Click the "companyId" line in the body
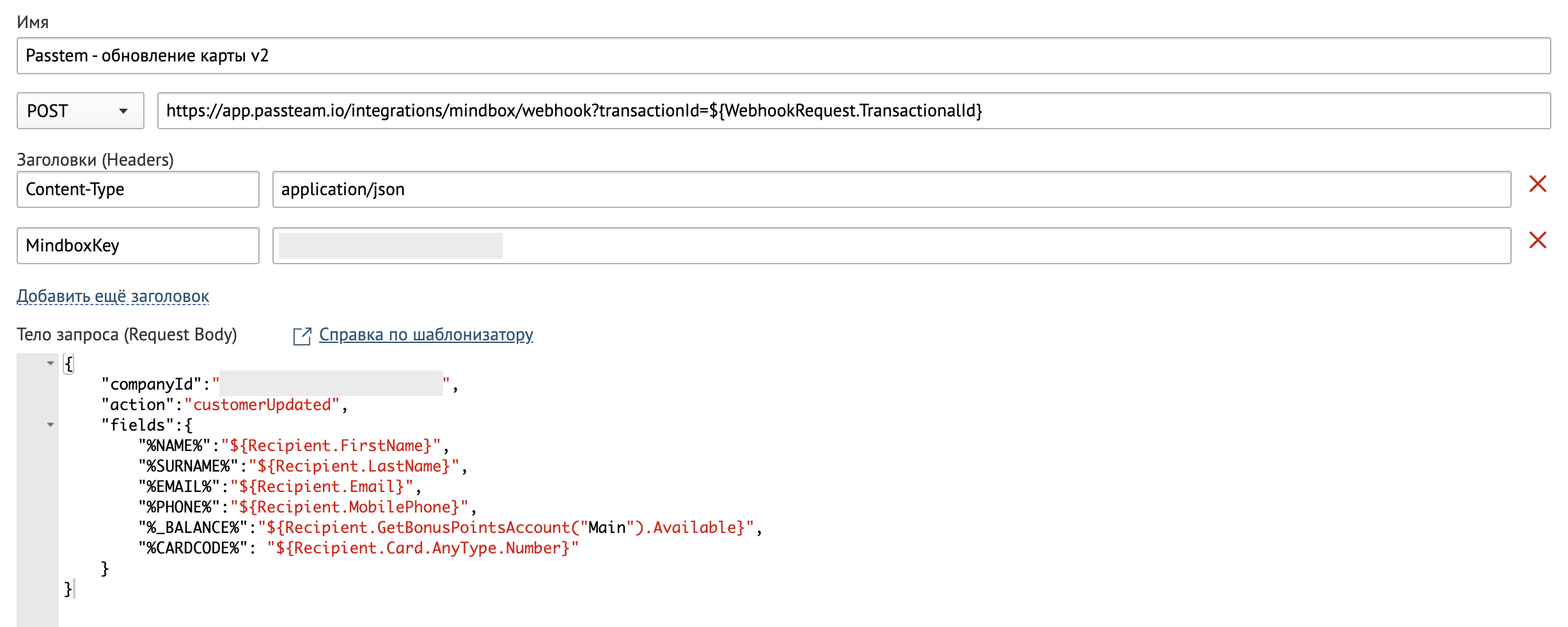This screenshot has width=1568, height=627. 279,384
